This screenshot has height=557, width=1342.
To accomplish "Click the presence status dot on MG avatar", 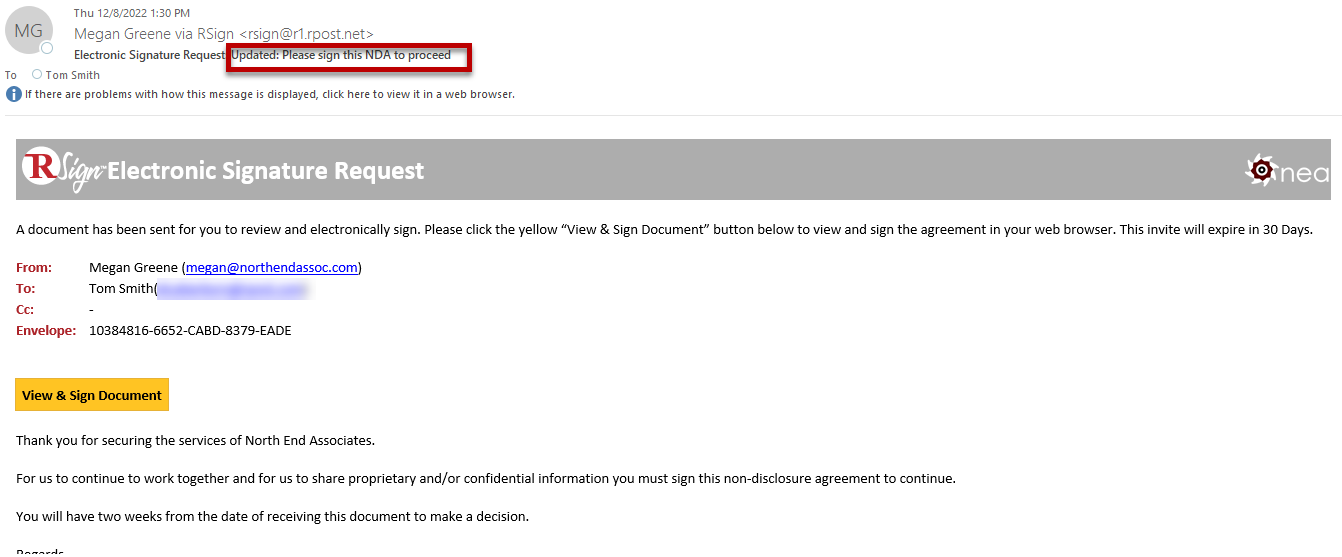I will click(x=46, y=48).
